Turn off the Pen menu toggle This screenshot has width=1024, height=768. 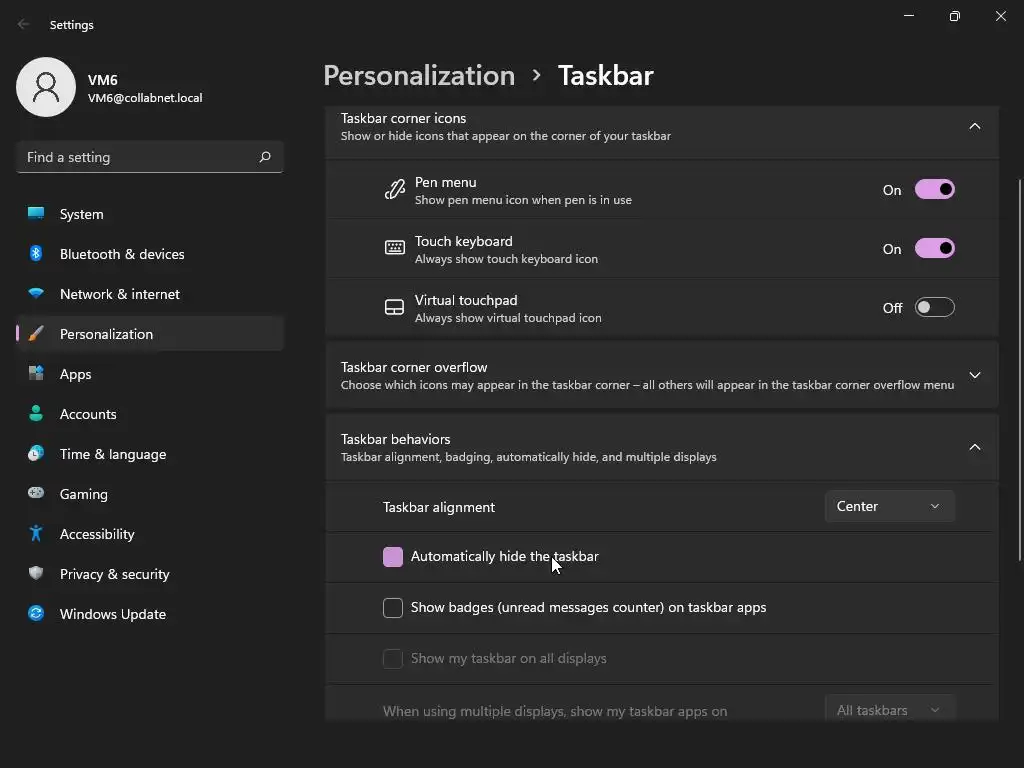coord(934,190)
